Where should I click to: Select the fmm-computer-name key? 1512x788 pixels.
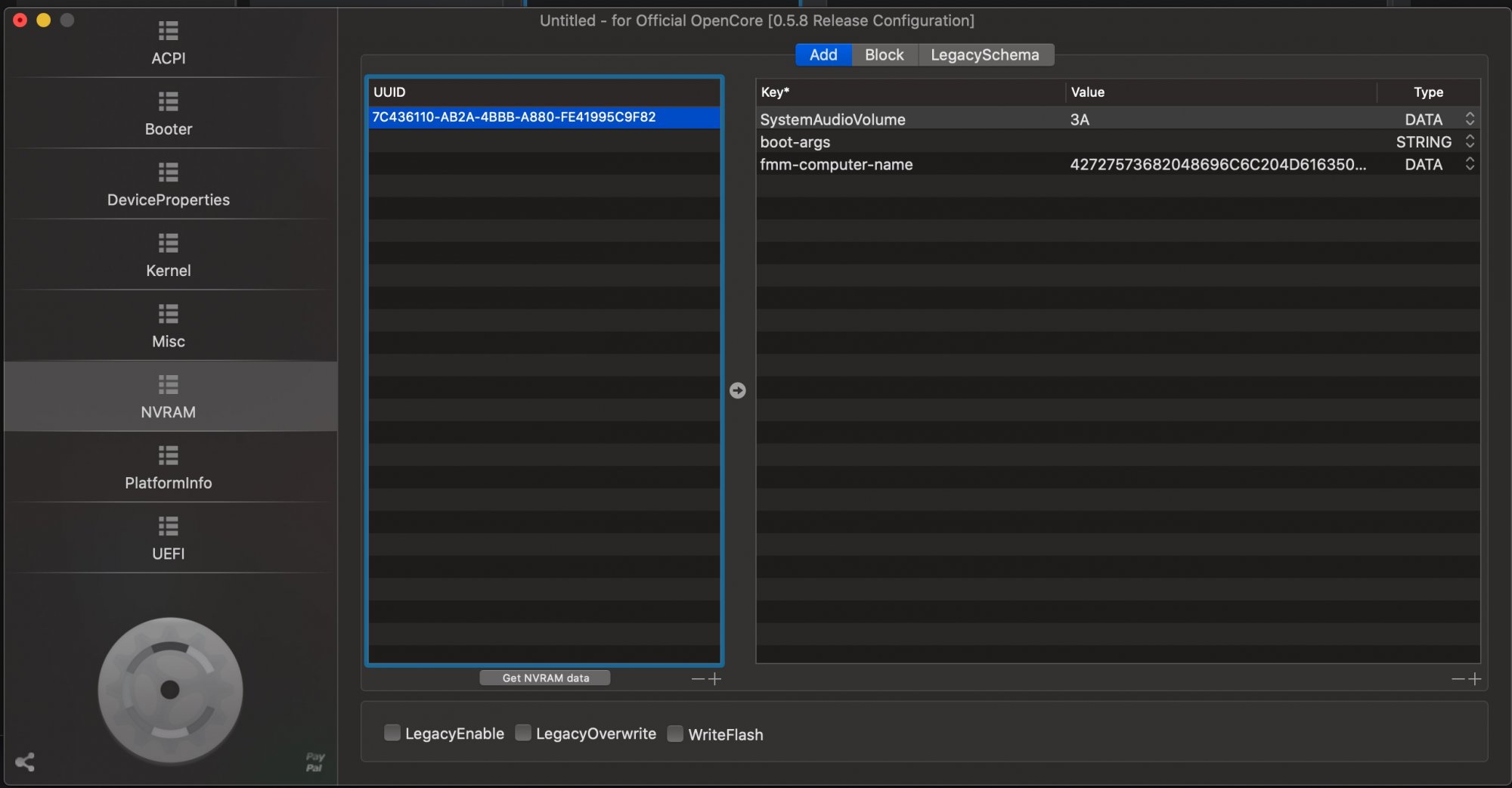[x=836, y=165]
